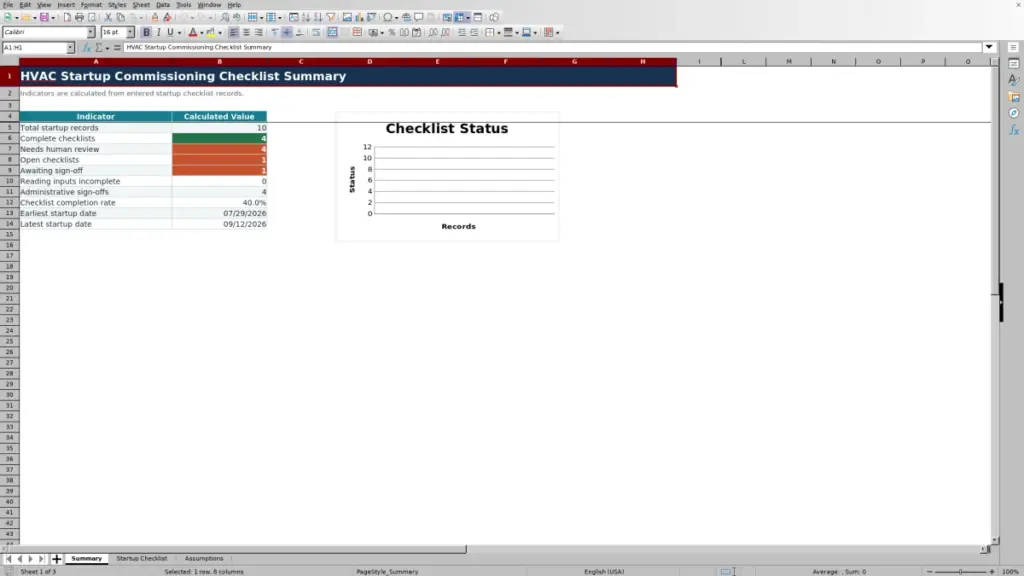
Task: Expand the Name Box dropdown
Action: click(70, 48)
